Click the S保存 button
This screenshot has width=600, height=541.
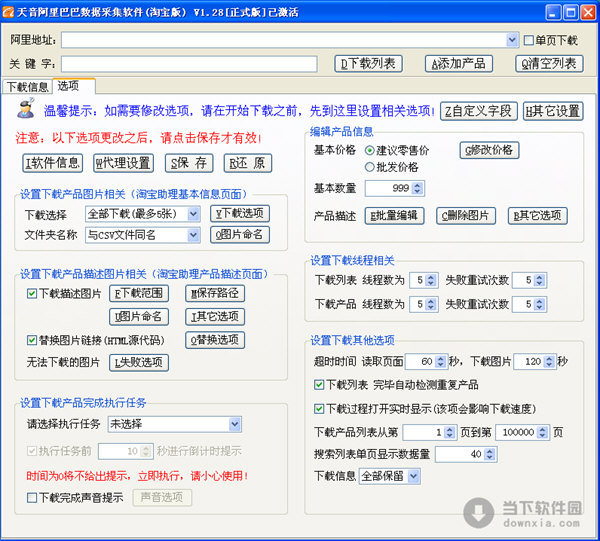click(x=189, y=163)
